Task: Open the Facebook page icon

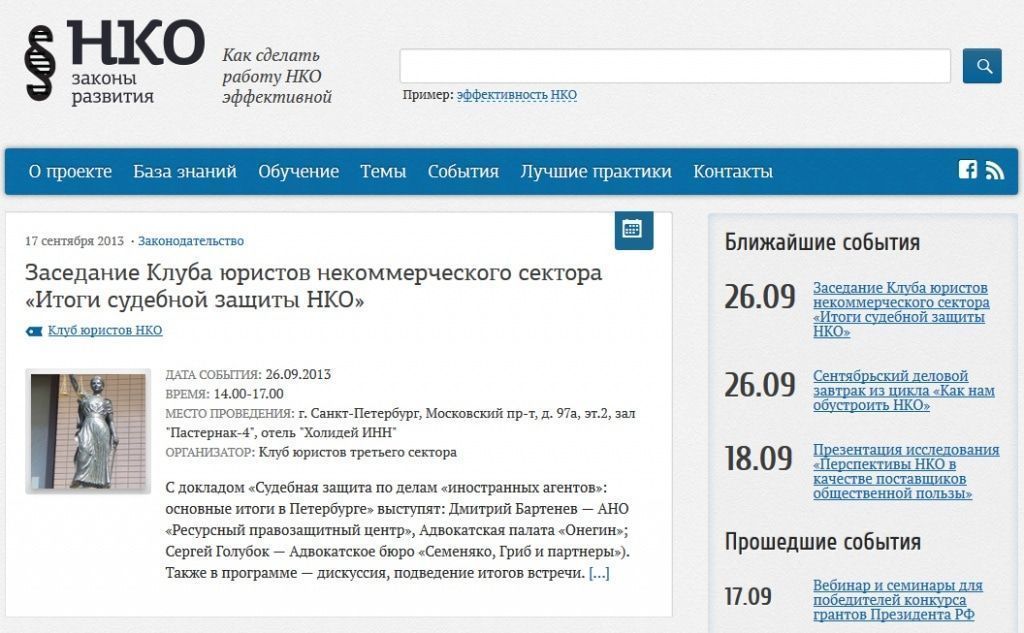Action: 967,170
